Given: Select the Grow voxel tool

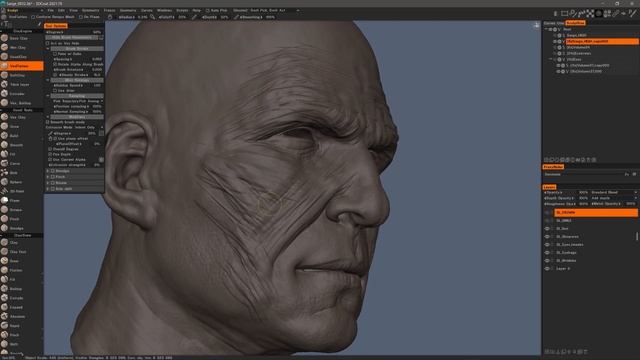Looking at the screenshot, I should tap(14, 127).
